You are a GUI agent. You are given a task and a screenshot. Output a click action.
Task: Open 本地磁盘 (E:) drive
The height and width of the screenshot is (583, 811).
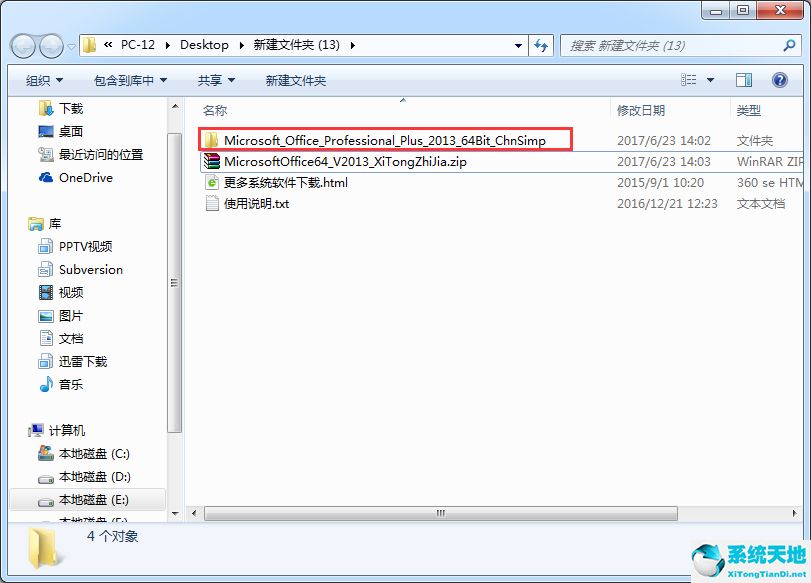(94, 500)
